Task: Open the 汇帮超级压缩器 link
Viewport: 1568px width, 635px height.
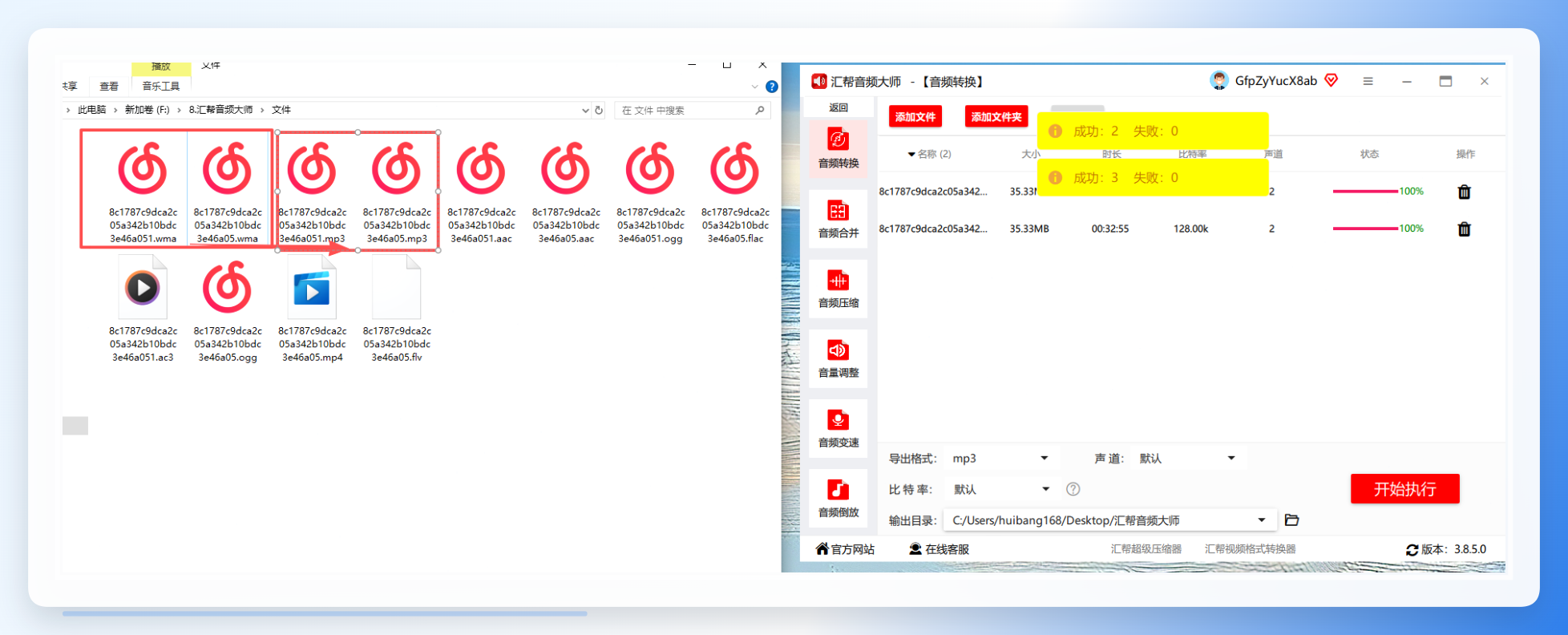Action: [x=1146, y=549]
